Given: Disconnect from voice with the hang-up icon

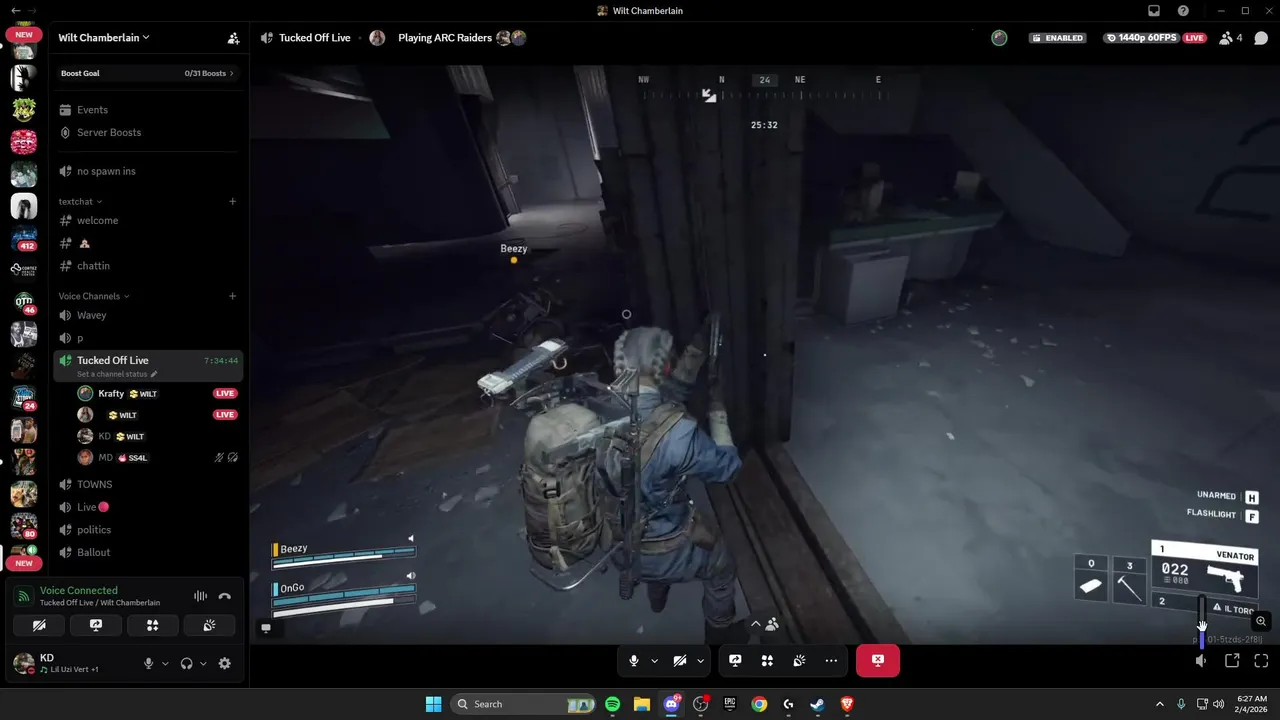Looking at the screenshot, I should coord(225,596).
